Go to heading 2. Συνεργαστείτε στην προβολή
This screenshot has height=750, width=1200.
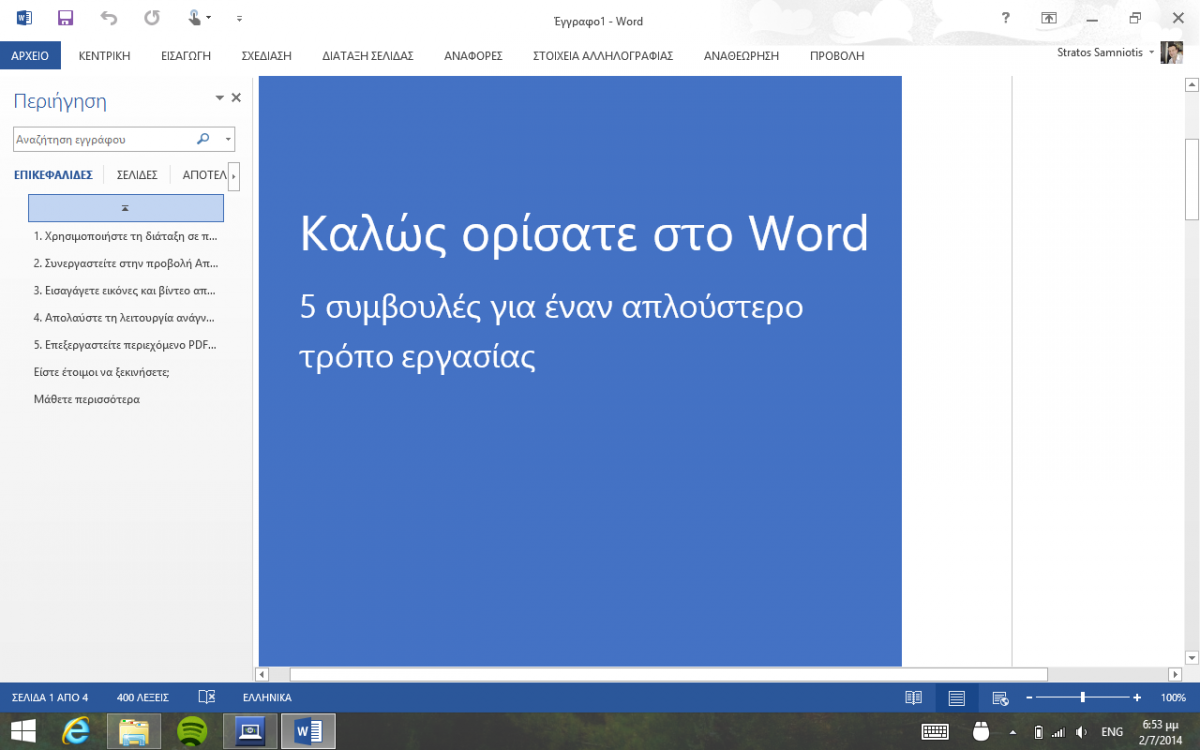pyautogui.click(x=125, y=264)
